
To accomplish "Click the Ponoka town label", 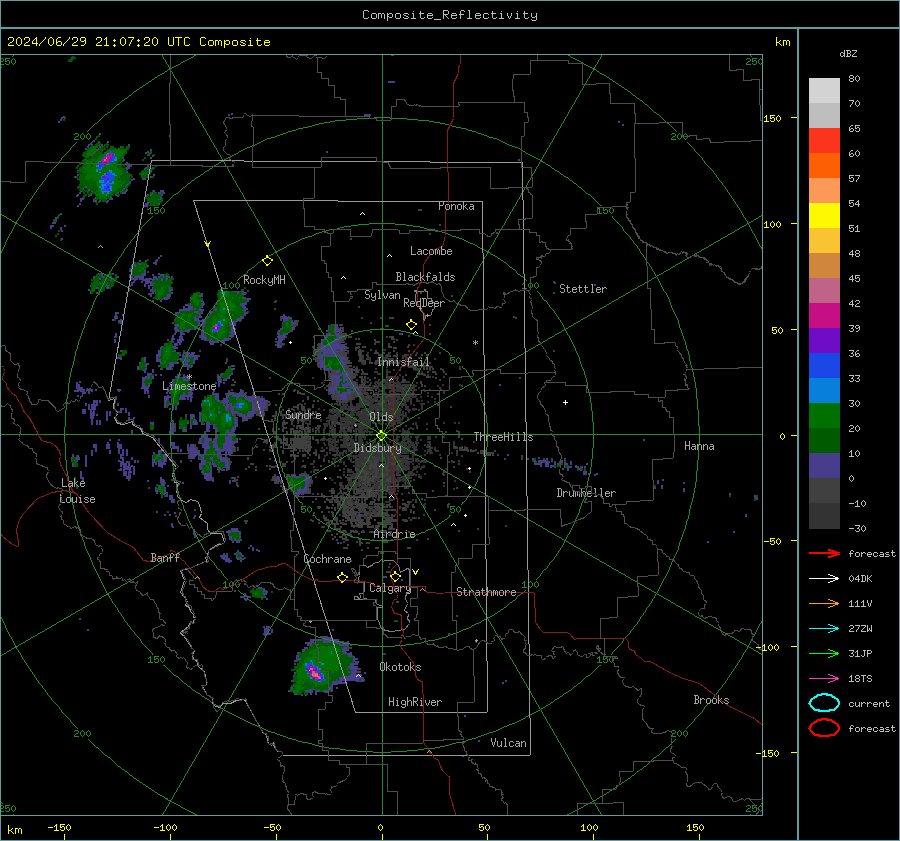I will pyautogui.click(x=456, y=206).
